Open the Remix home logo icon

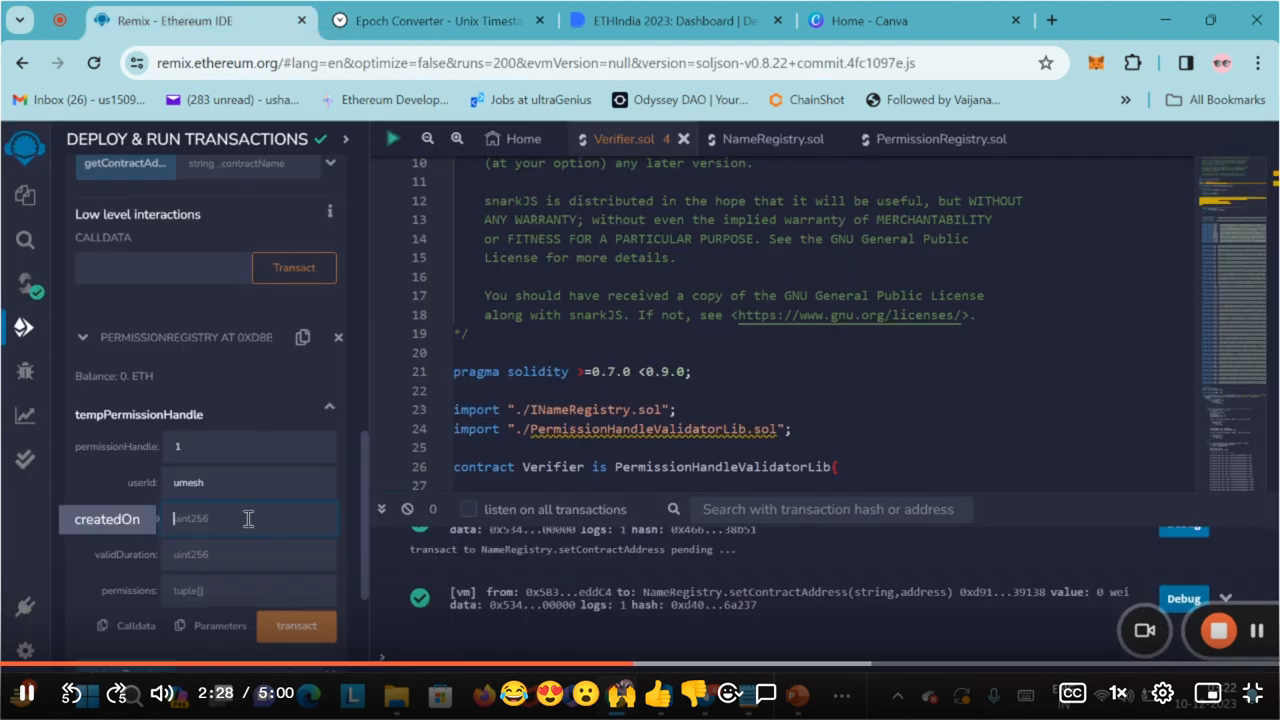(x=24, y=149)
